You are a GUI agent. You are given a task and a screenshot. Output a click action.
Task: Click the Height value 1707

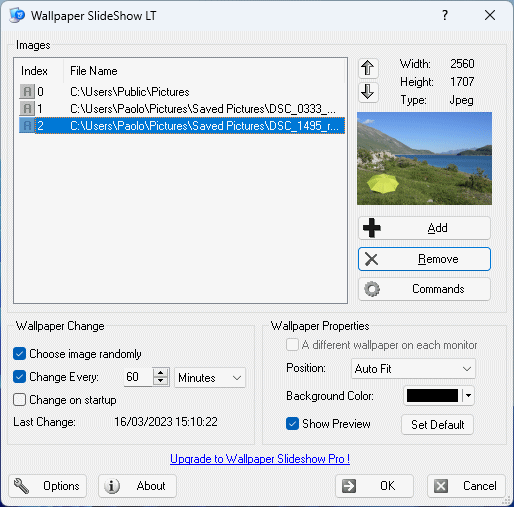click(462, 82)
